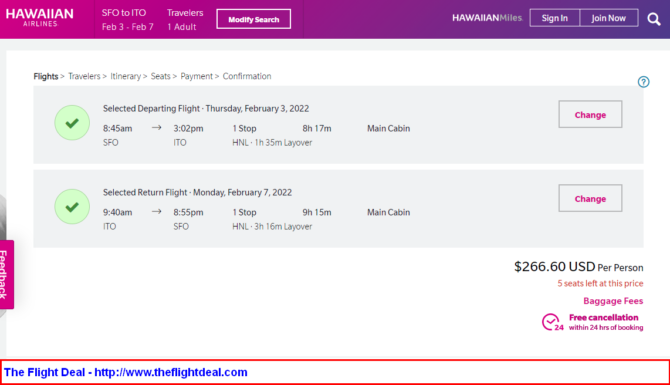Click Sign In button
The image size is (670, 385).
point(555,18)
